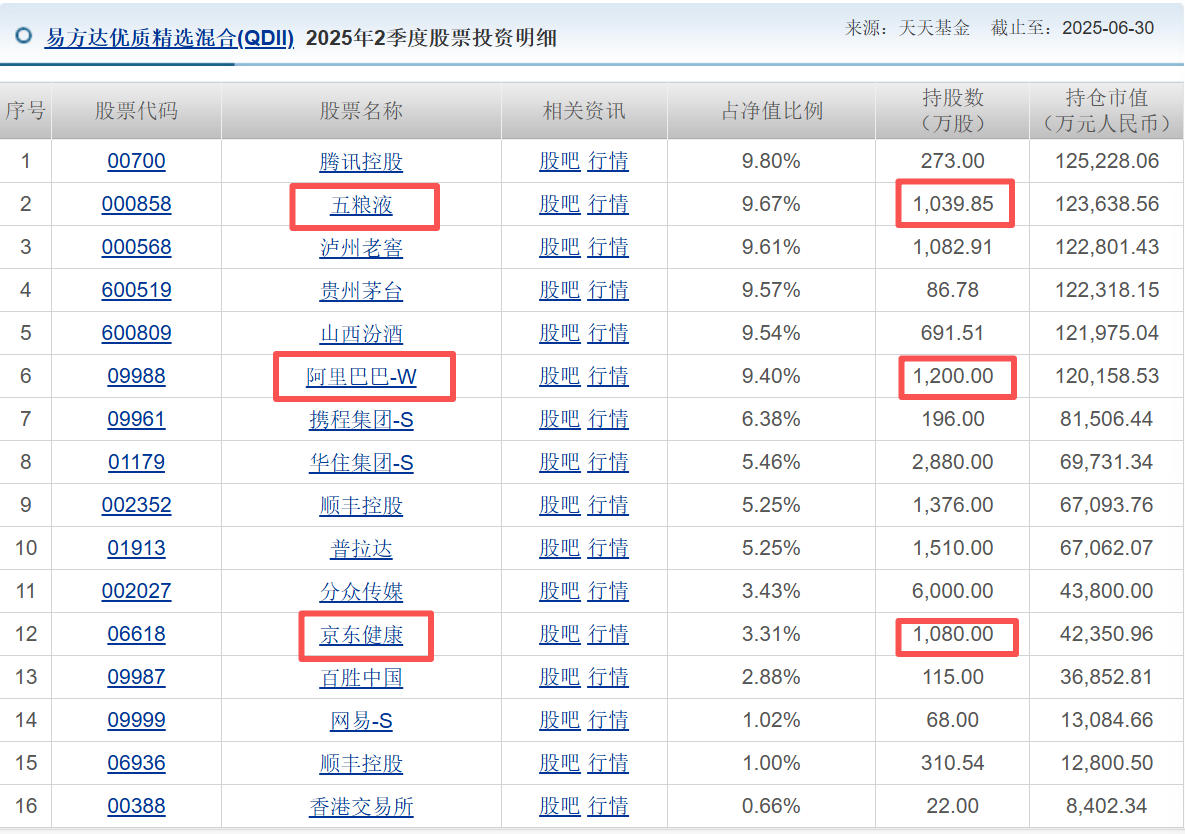This screenshot has height=834, width=1185.
Task: Open stock code 000568 link
Action: click(136, 247)
